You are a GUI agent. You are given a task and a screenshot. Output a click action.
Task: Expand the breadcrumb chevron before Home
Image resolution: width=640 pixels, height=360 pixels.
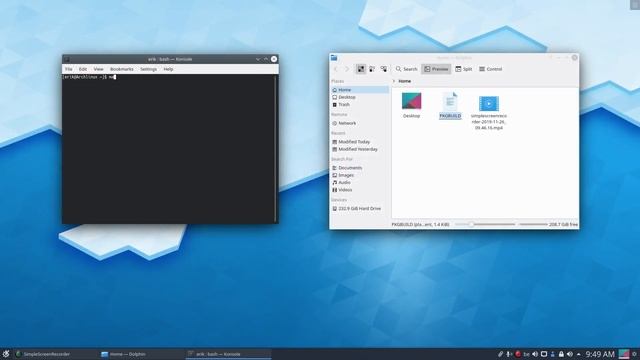coord(394,81)
